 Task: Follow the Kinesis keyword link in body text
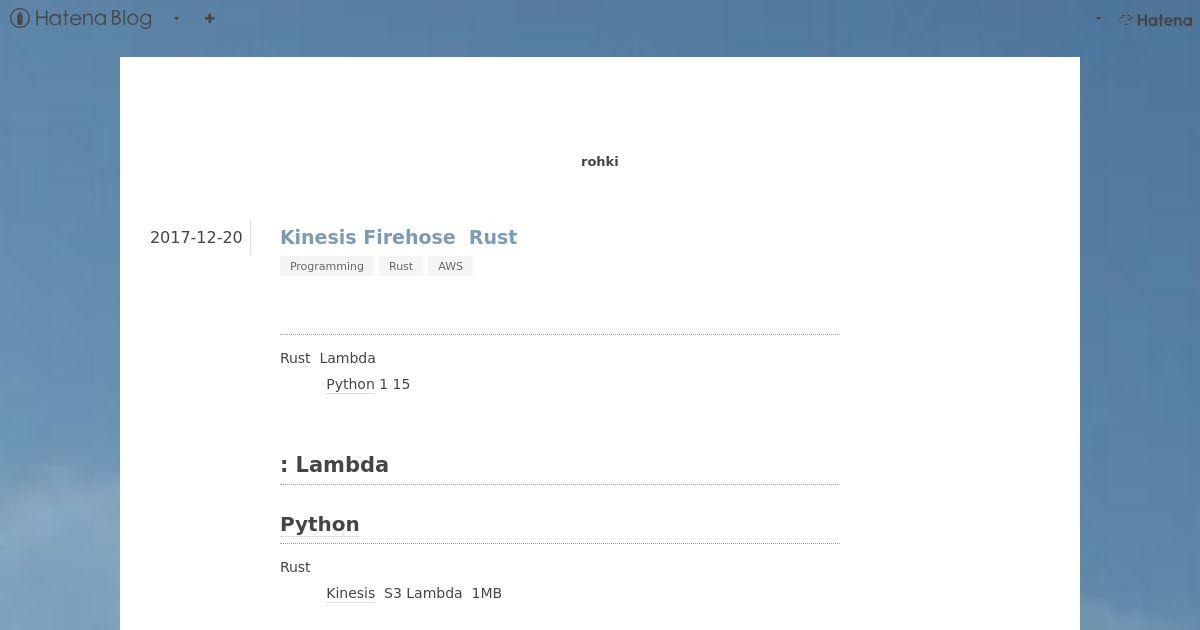[350, 593]
